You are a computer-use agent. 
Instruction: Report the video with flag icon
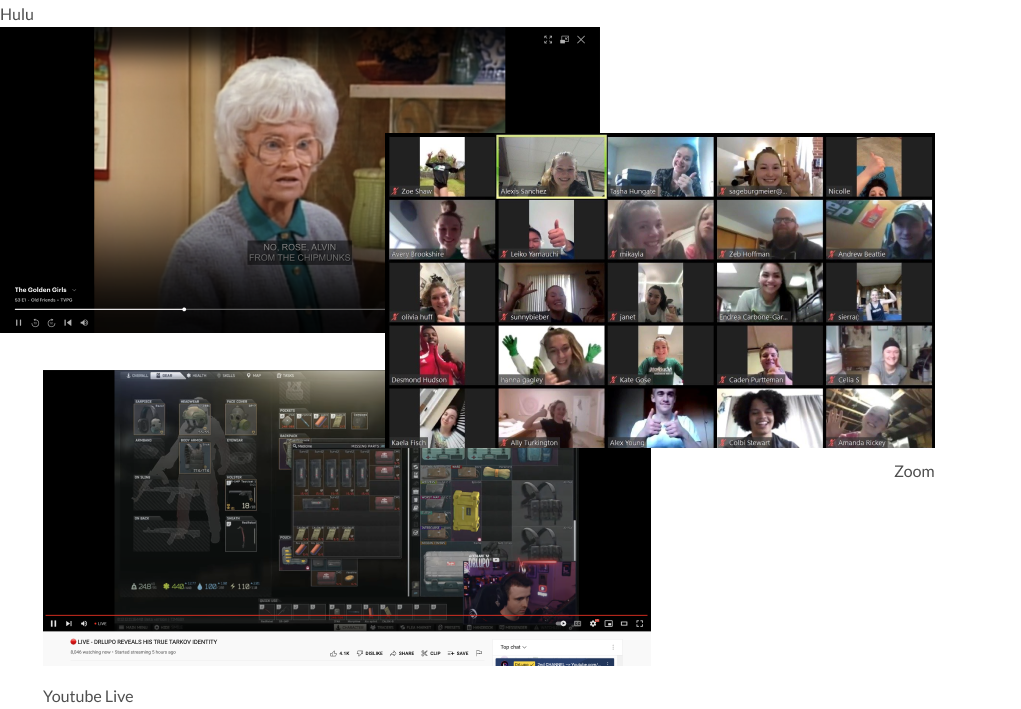(479, 653)
